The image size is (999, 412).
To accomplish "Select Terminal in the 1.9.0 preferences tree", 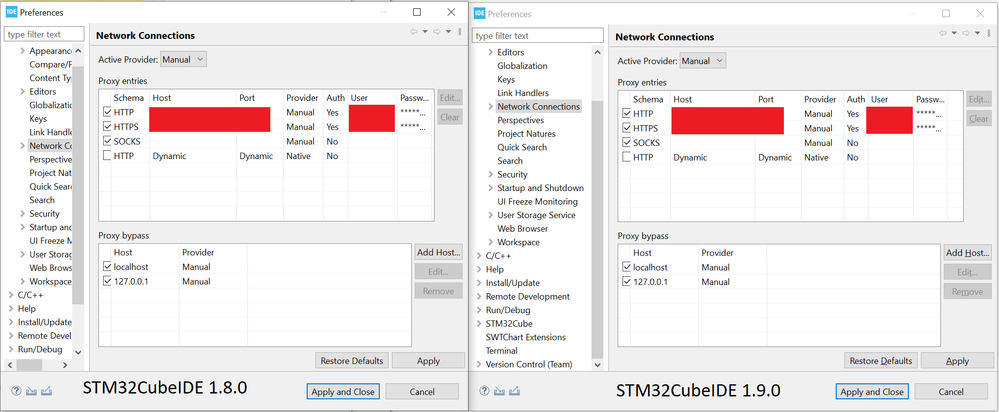I will coord(501,351).
